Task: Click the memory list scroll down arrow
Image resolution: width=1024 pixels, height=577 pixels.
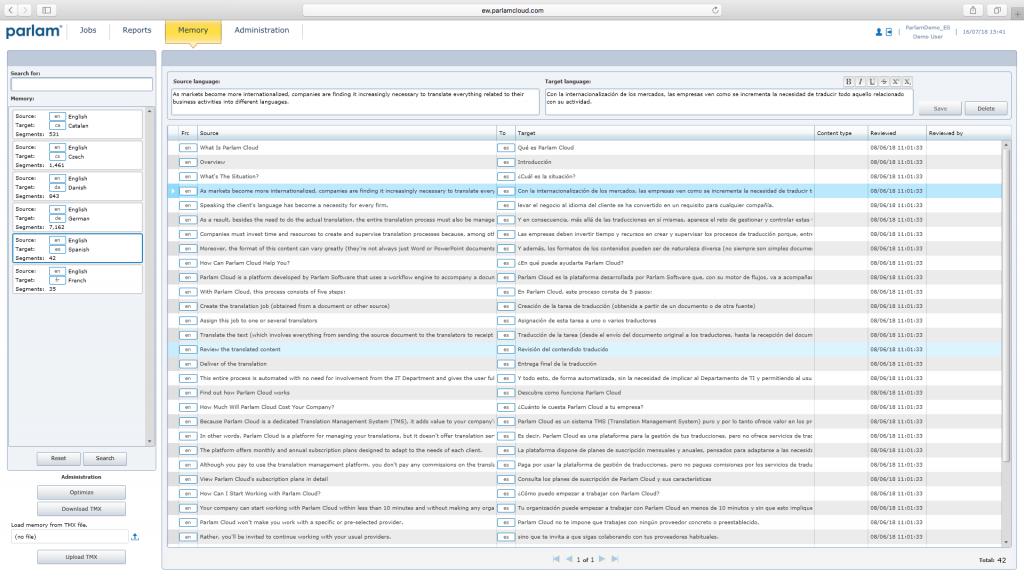Action: pos(150,441)
